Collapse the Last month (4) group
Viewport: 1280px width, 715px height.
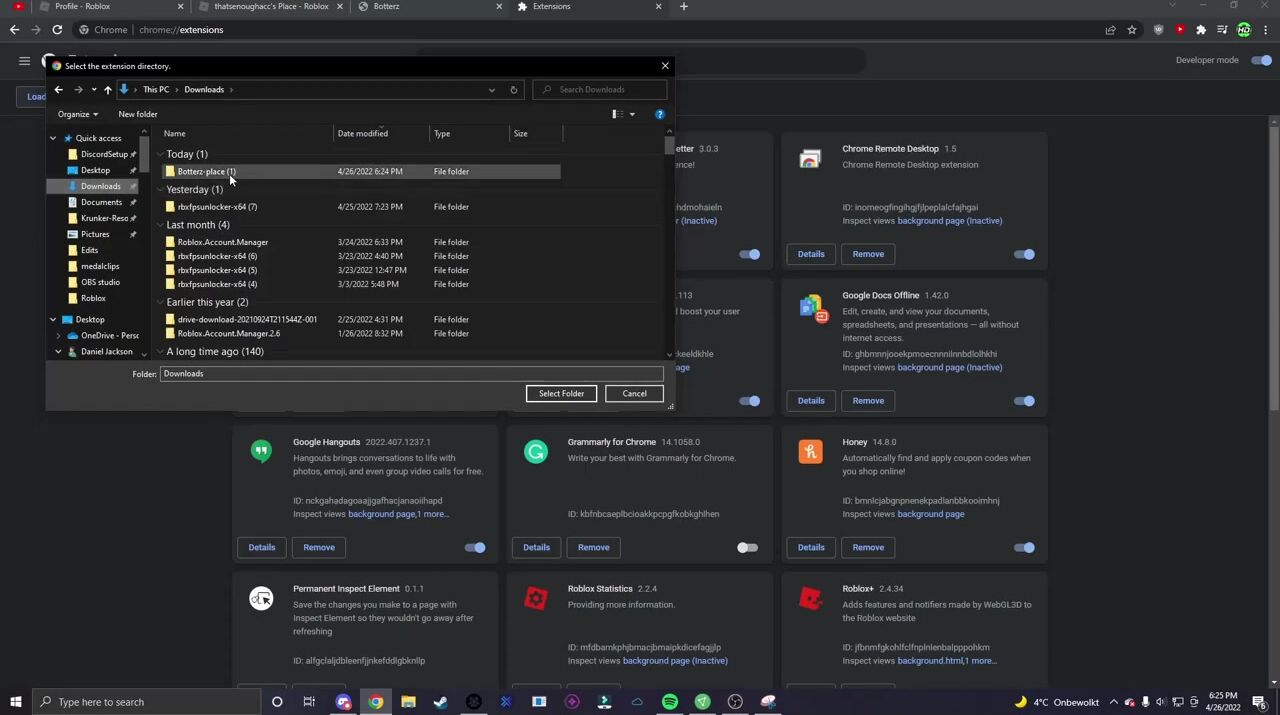point(160,225)
